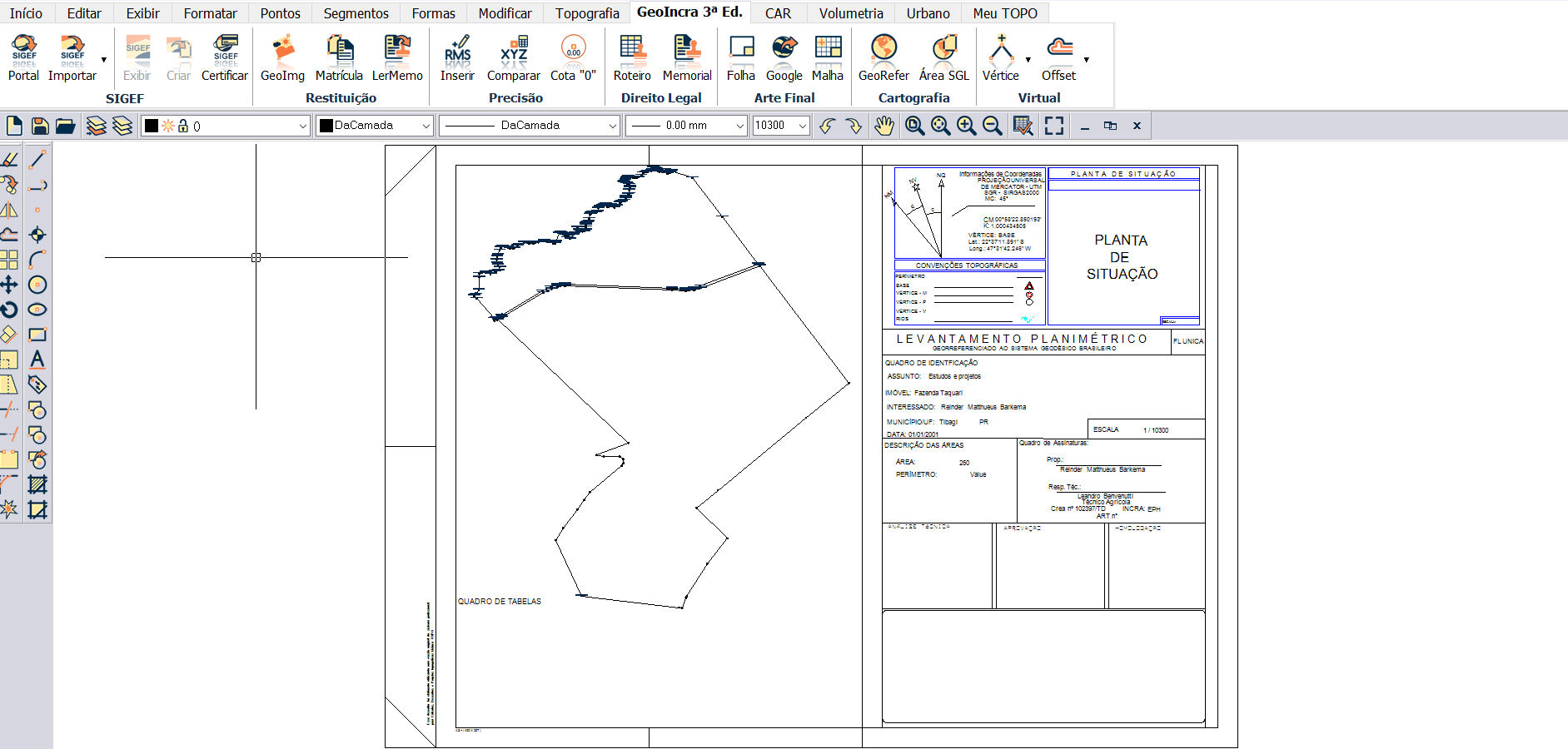This screenshot has height=749, width=1568.
Task: Click the Save floppy disk icon
Action: tap(39, 126)
